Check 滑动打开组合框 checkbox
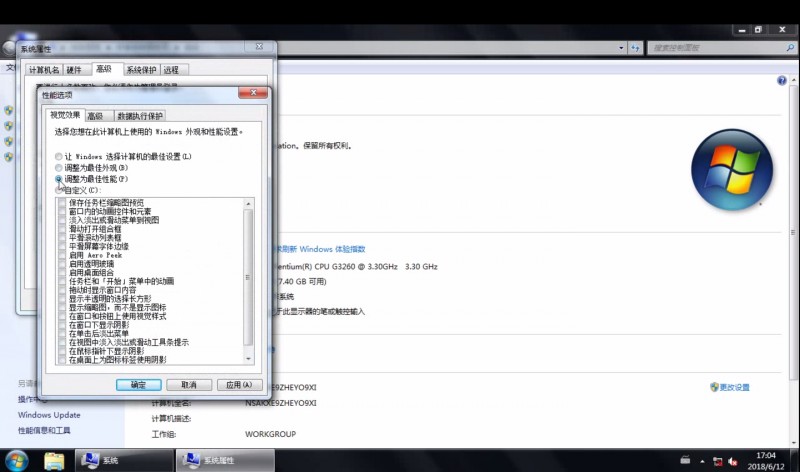Image resolution: width=800 pixels, height=472 pixels. tap(62, 229)
